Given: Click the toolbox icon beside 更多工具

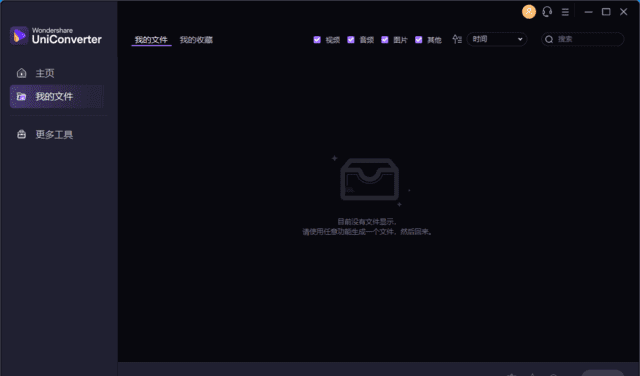Looking at the screenshot, I should coord(21,134).
